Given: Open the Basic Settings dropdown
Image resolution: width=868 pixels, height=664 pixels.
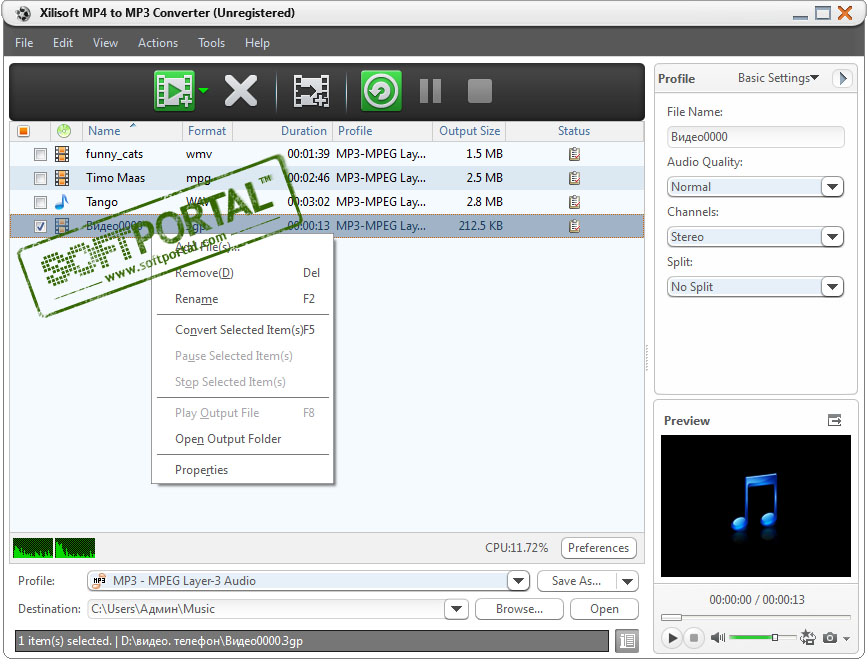Looking at the screenshot, I should tap(778, 78).
